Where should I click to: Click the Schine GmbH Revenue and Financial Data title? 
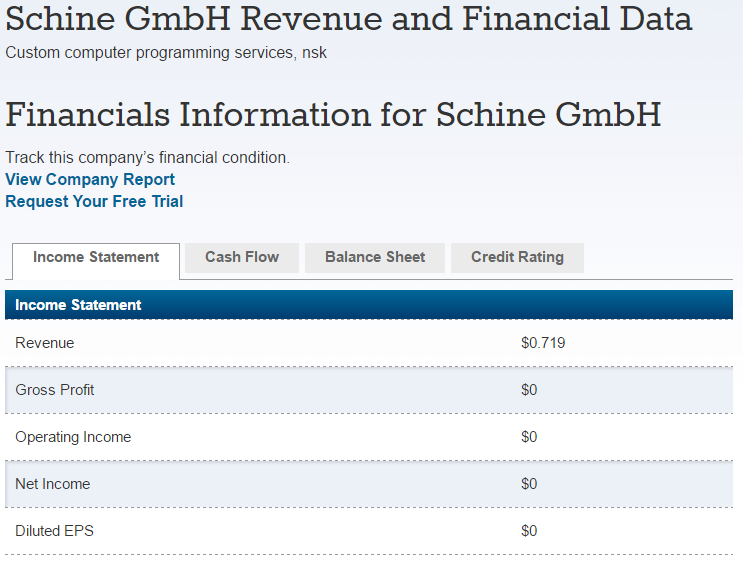(349, 19)
